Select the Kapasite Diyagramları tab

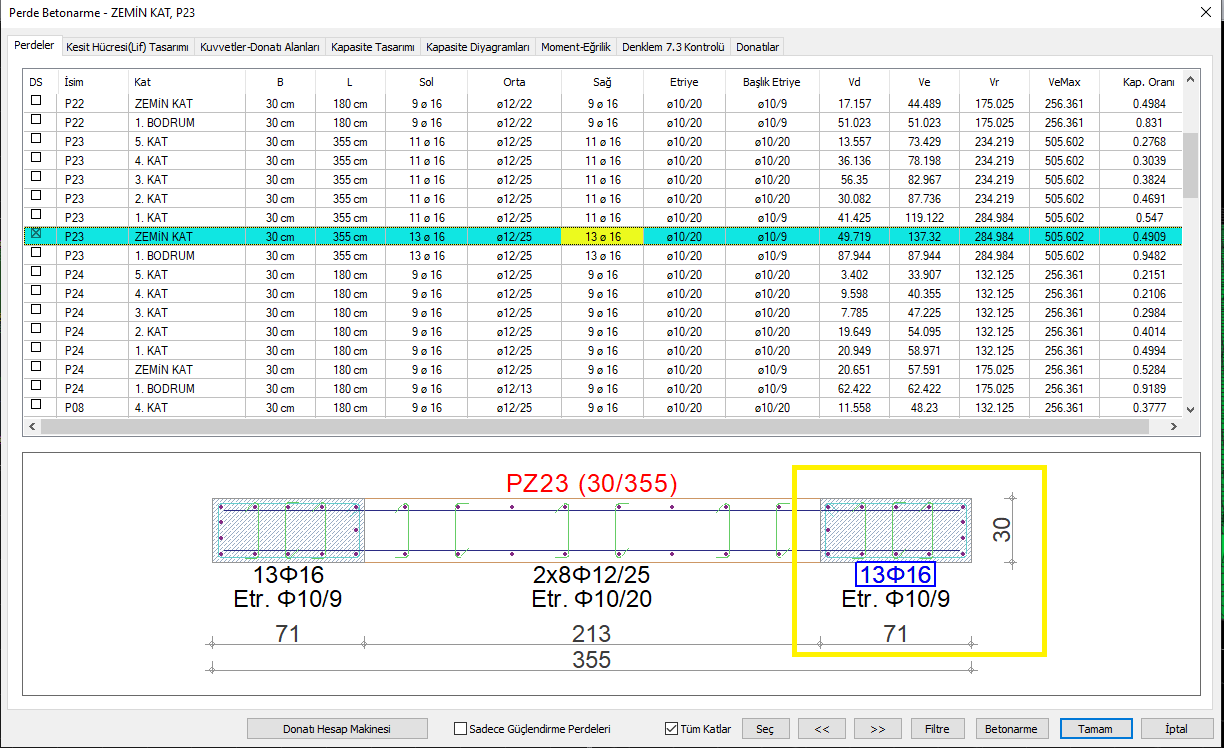(478, 47)
